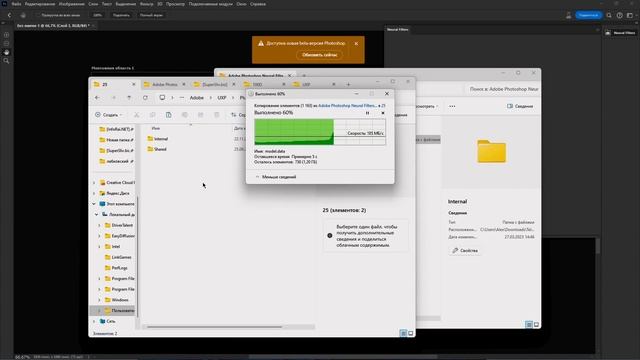
Task: Open Photoshop help question-mark icon
Action: pyautogui.click(x=620, y=15)
